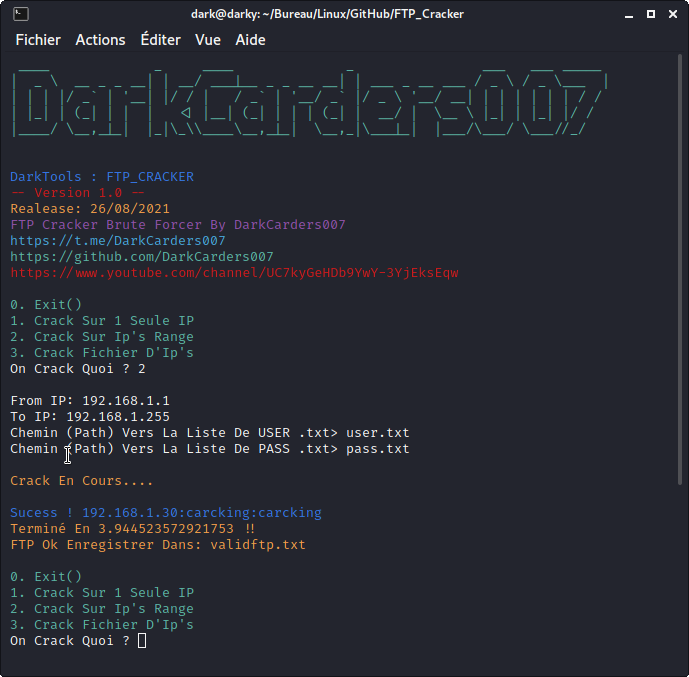Click the 'user.txt' path line

point(210,433)
